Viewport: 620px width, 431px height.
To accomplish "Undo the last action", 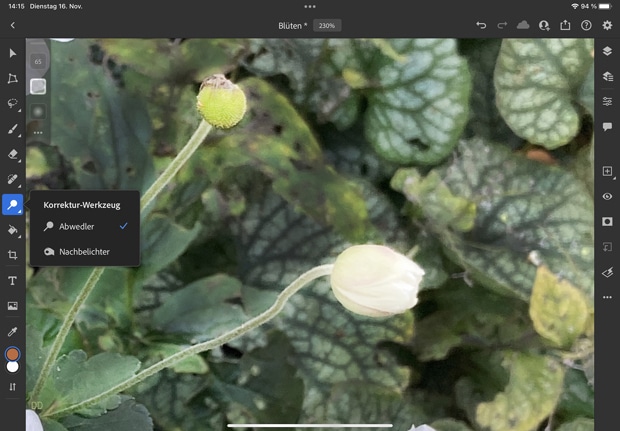I will (x=481, y=25).
